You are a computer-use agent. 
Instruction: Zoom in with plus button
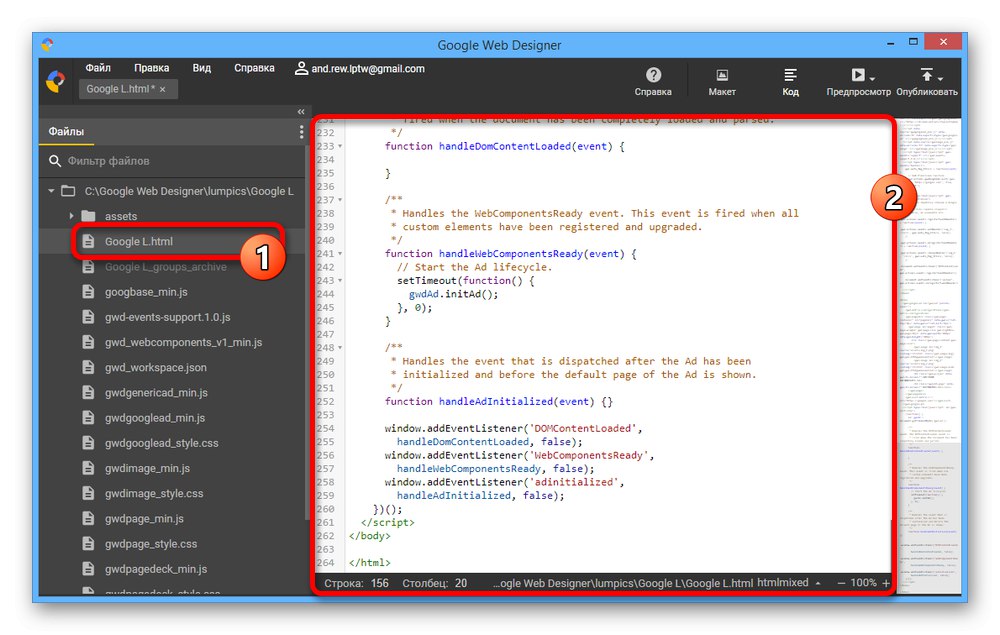click(x=886, y=583)
